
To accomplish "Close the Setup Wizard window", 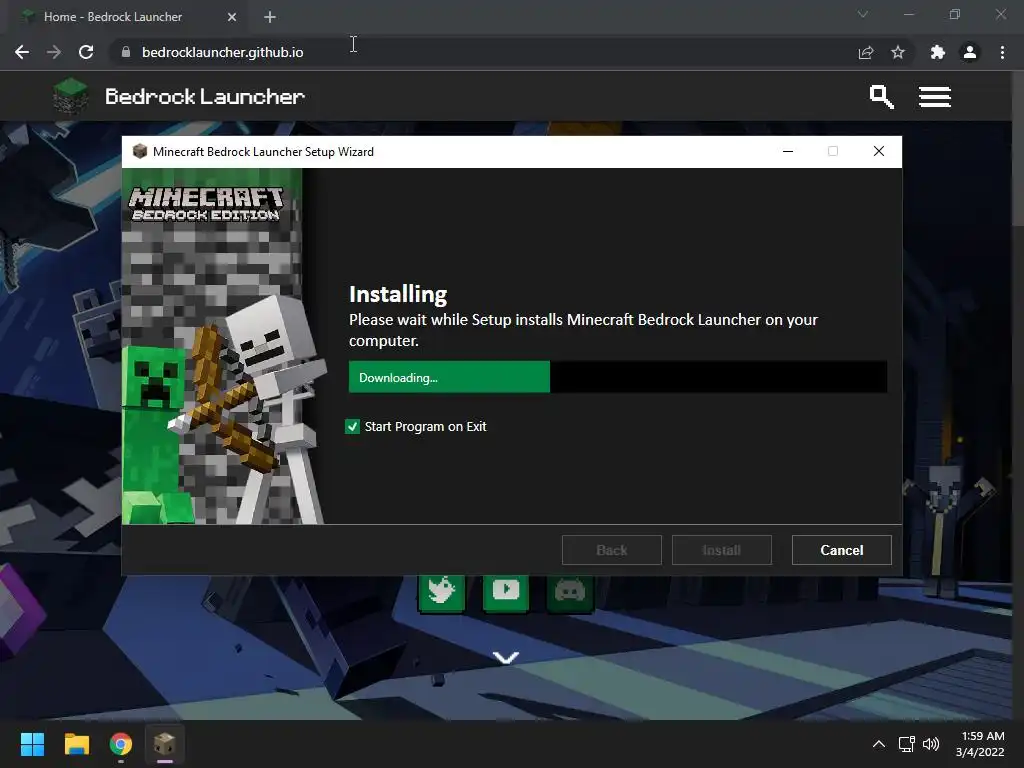I will 879,152.
